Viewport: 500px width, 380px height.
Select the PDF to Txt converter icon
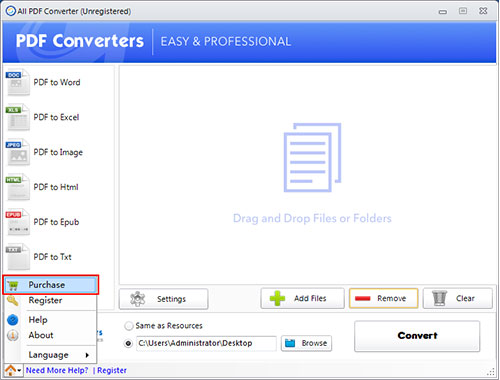(18, 257)
